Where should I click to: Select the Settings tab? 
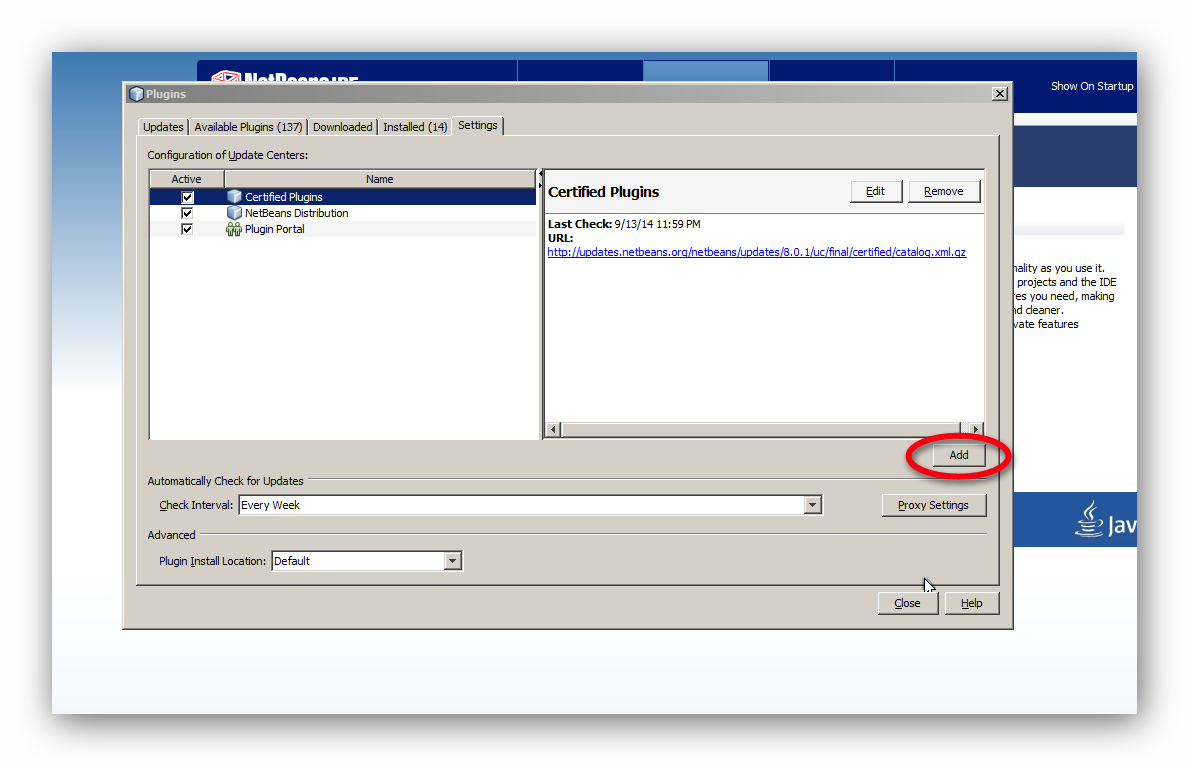478,125
